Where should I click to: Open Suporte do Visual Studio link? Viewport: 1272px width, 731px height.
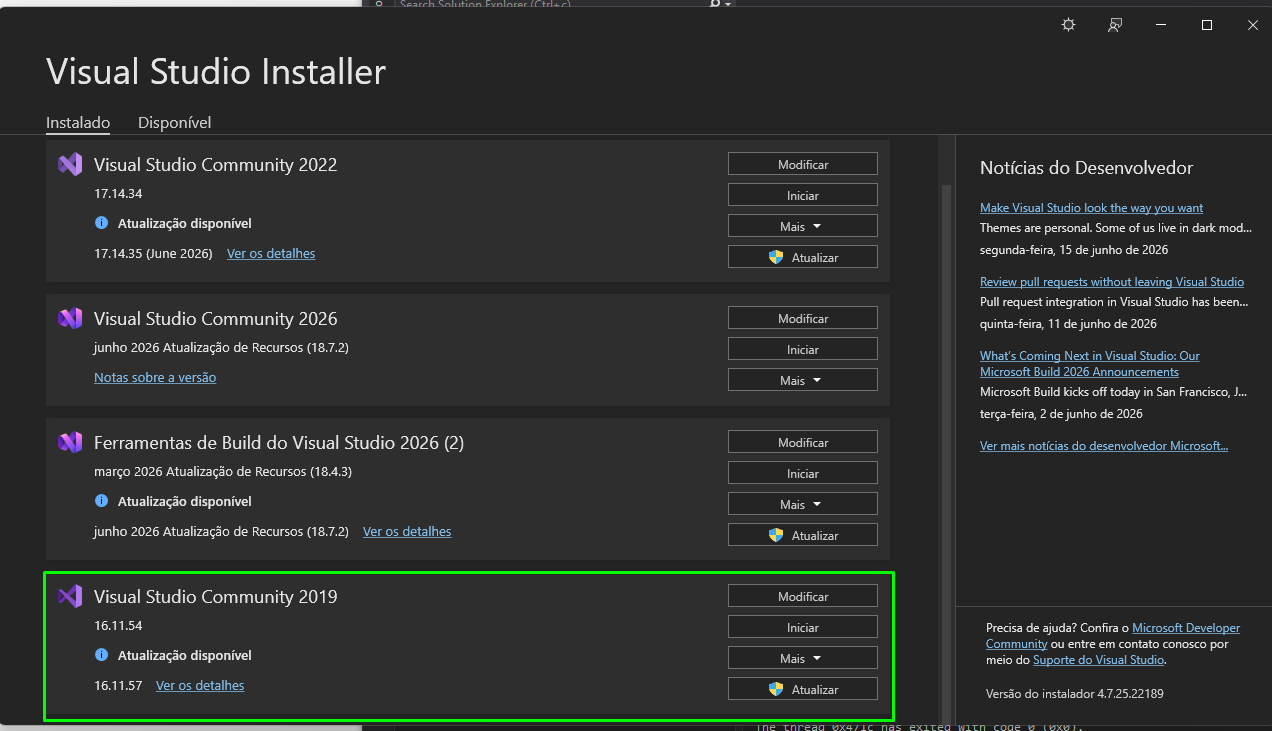[1099, 660]
